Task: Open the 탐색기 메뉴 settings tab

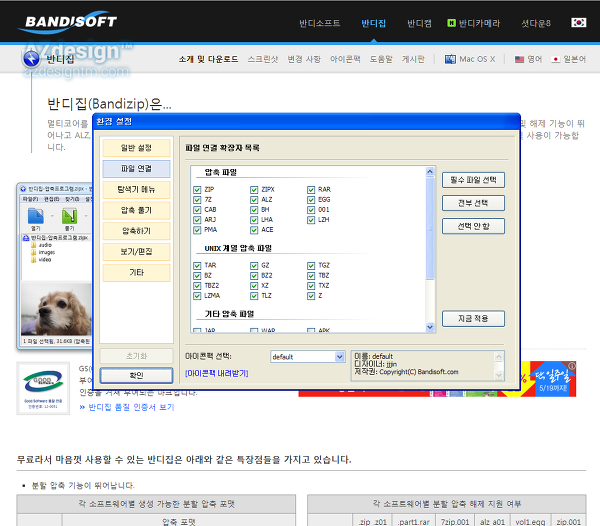Action: coord(136,189)
